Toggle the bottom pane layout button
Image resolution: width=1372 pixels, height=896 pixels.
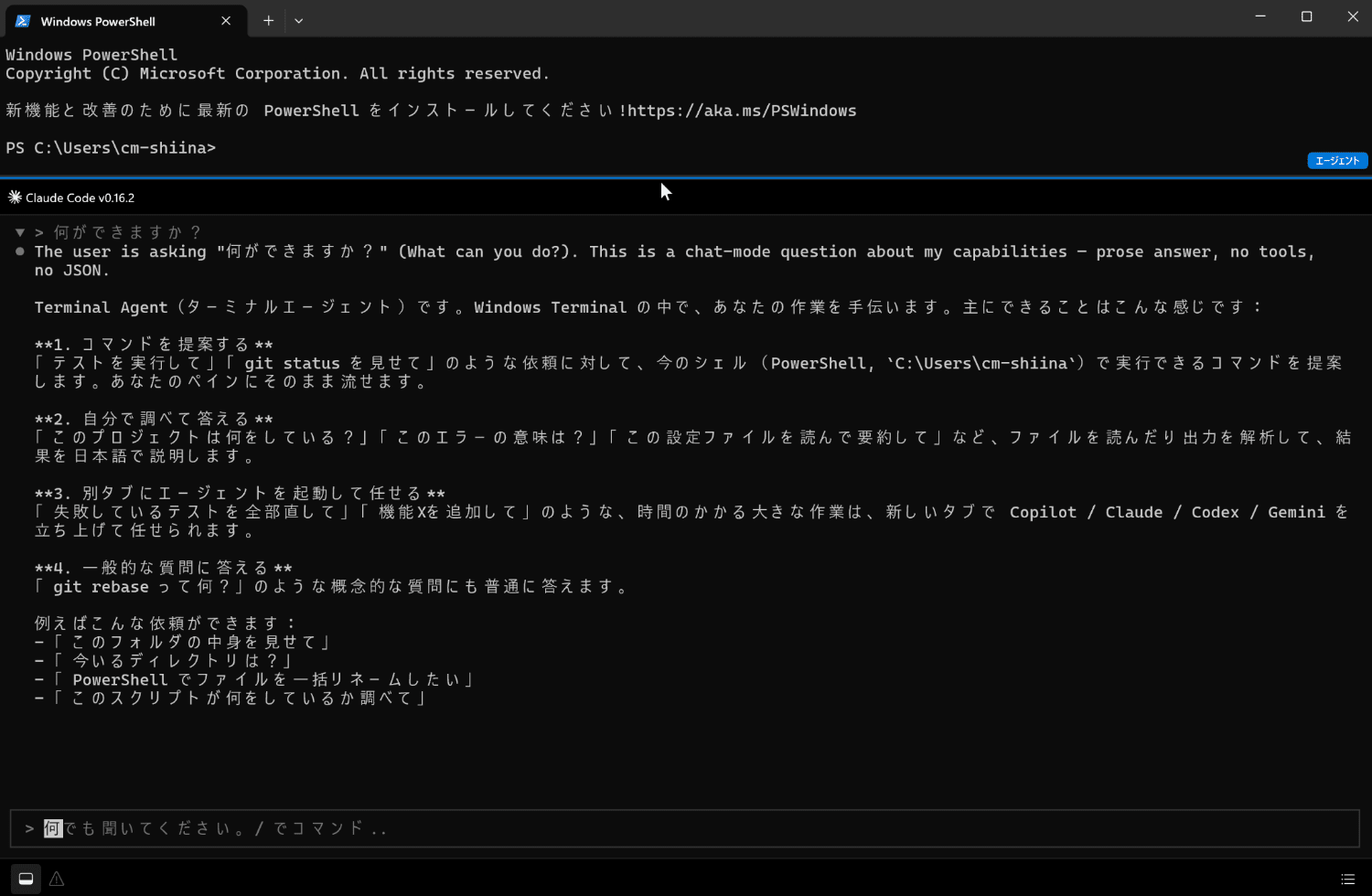pyautogui.click(x=26, y=879)
